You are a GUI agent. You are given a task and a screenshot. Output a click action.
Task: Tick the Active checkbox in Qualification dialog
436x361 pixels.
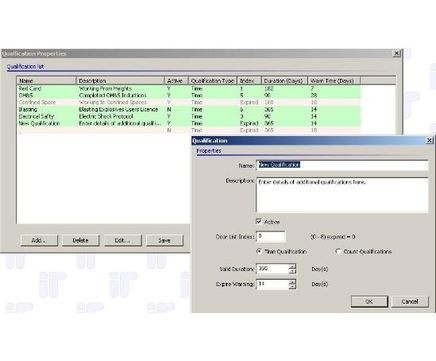[x=259, y=221]
